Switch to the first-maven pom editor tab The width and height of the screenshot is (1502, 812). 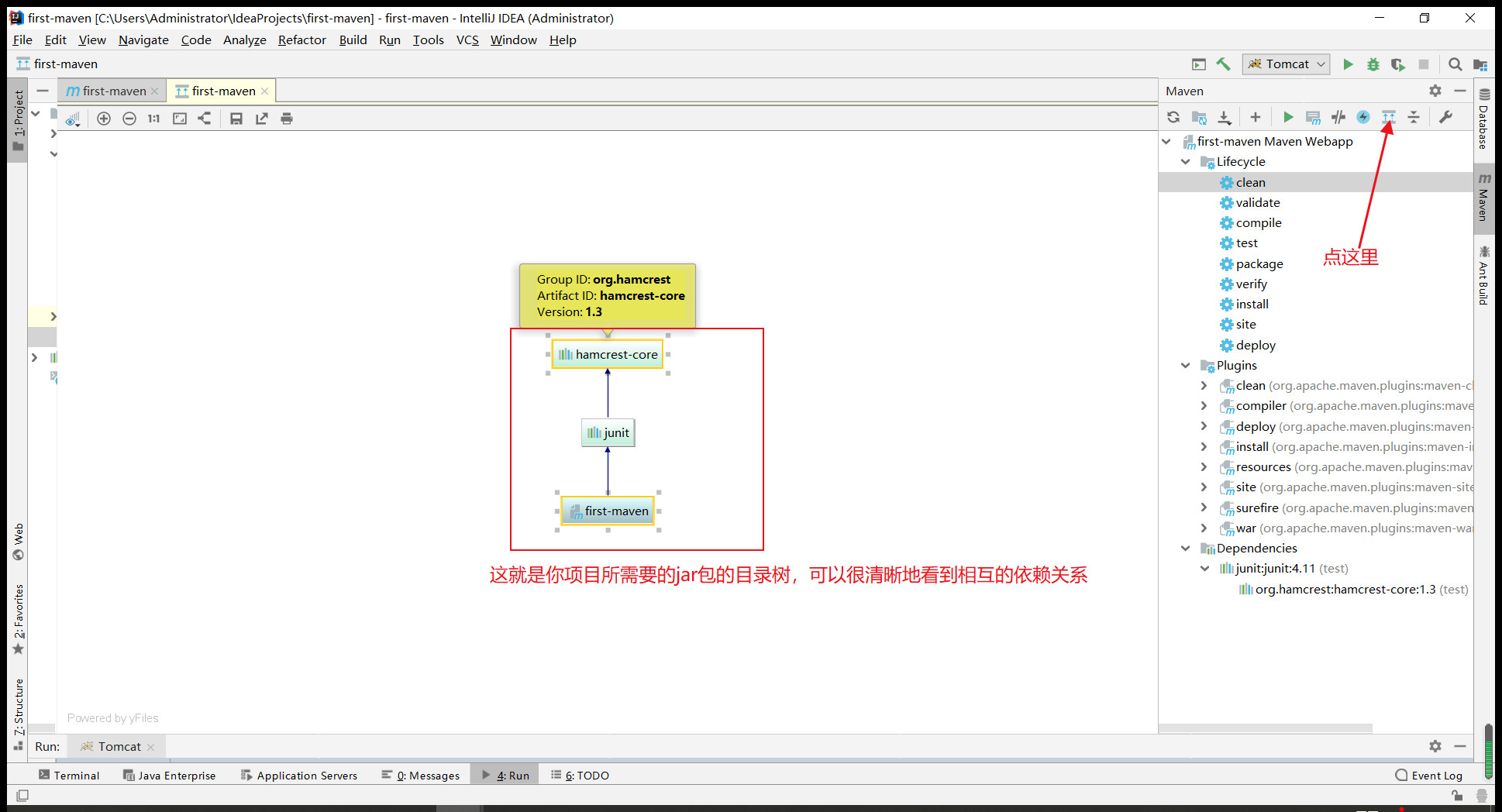[112, 91]
